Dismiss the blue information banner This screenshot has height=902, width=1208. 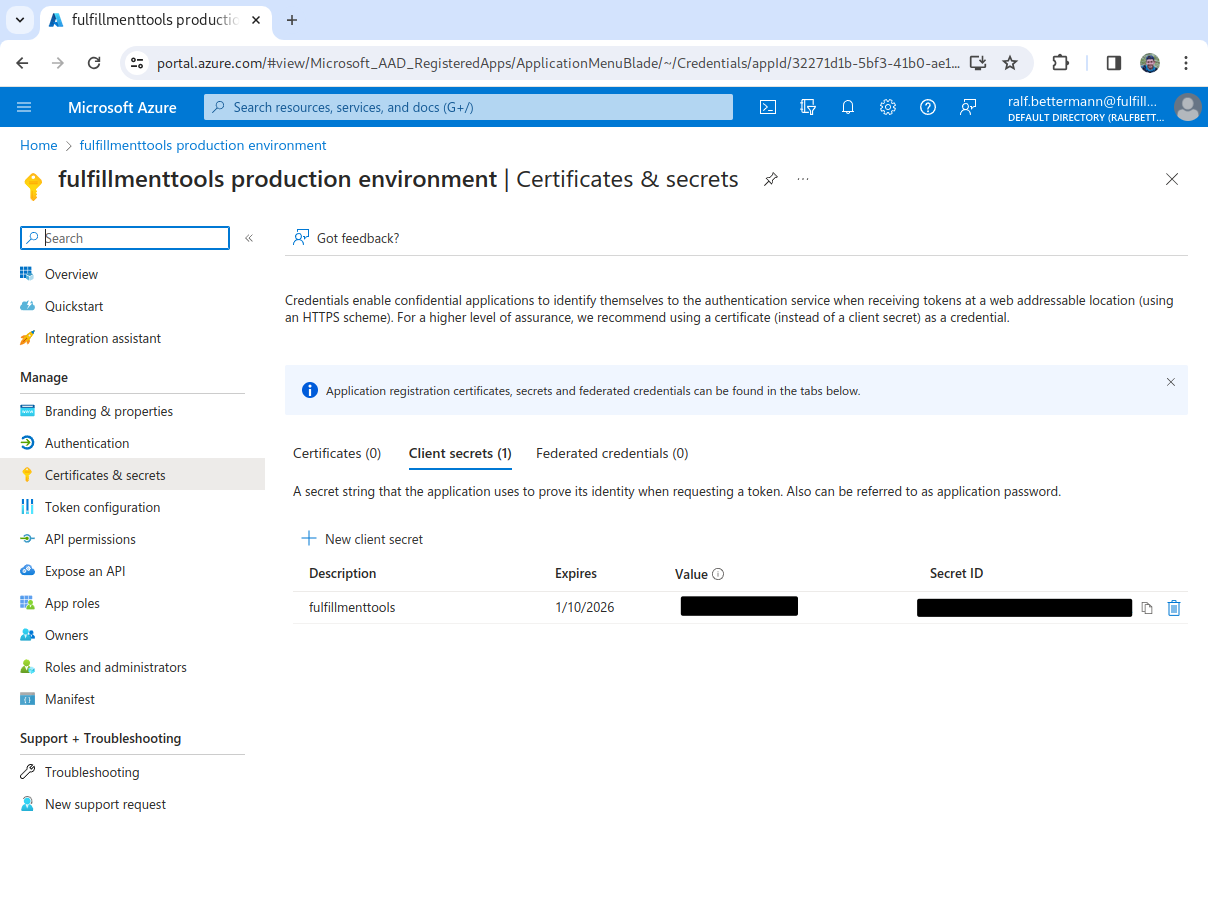[x=1171, y=382]
